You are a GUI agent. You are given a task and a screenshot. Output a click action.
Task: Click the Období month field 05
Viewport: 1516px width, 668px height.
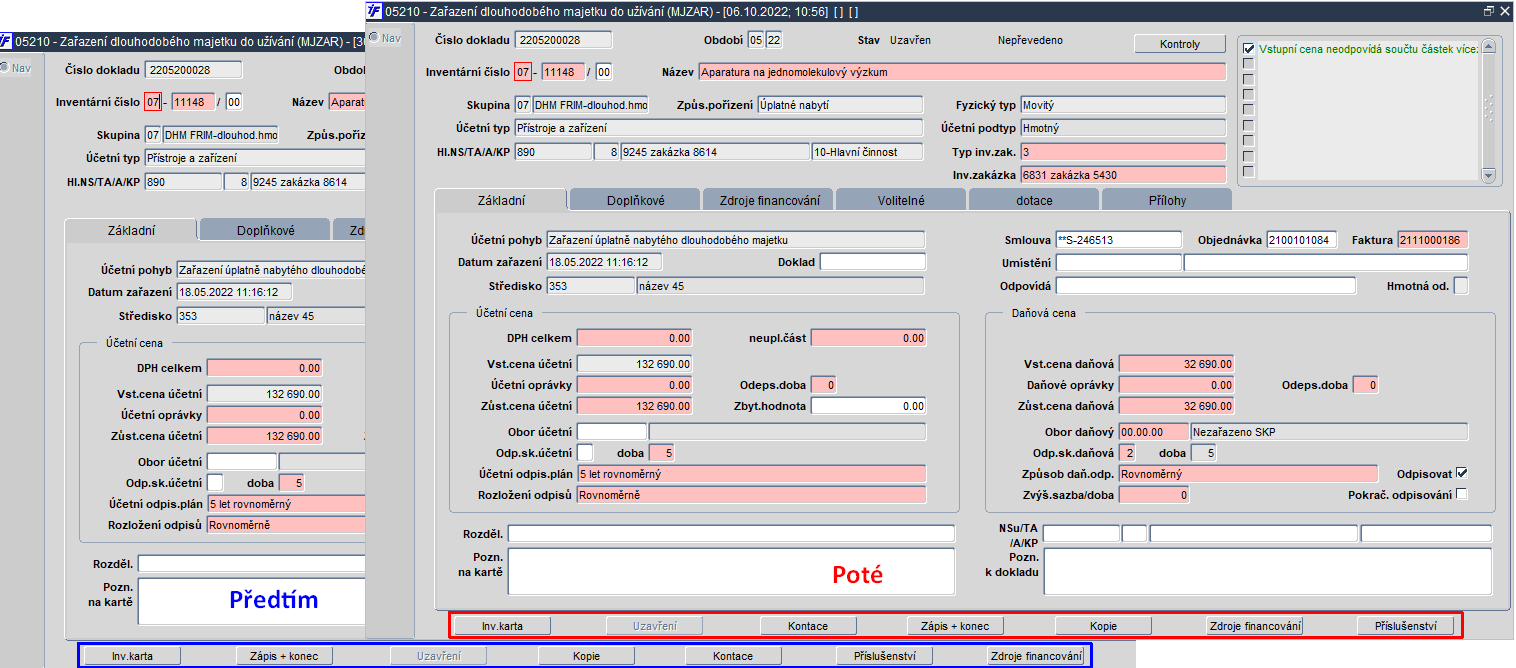[x=755, y=40]
